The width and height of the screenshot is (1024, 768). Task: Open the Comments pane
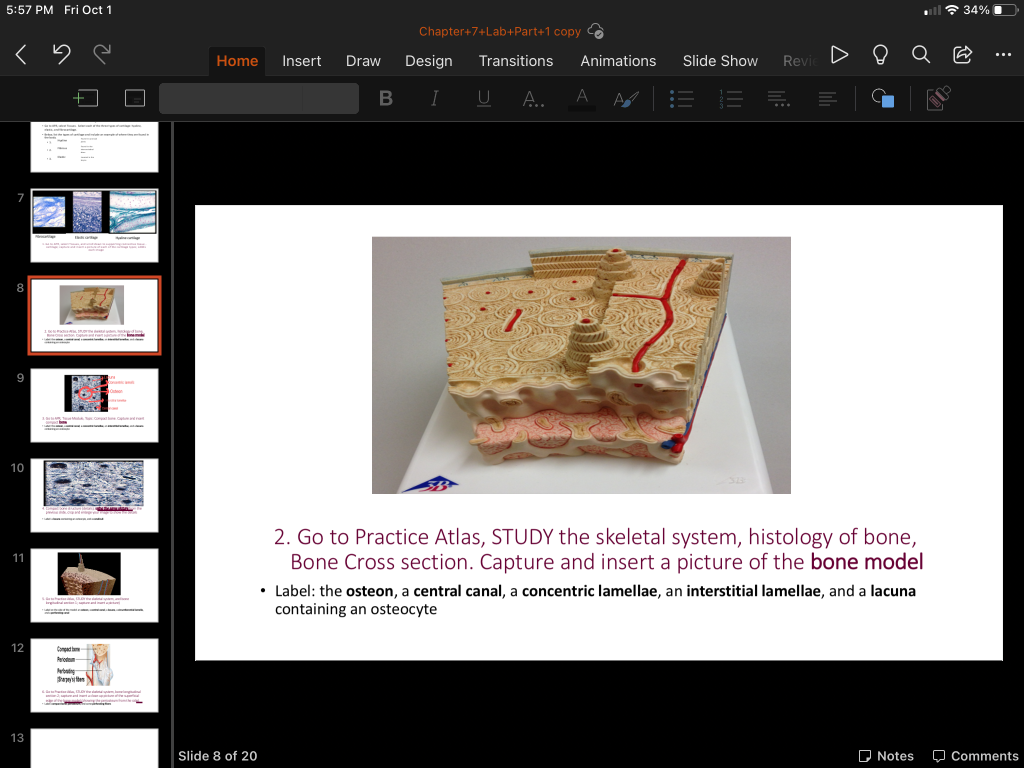[975, 756]
